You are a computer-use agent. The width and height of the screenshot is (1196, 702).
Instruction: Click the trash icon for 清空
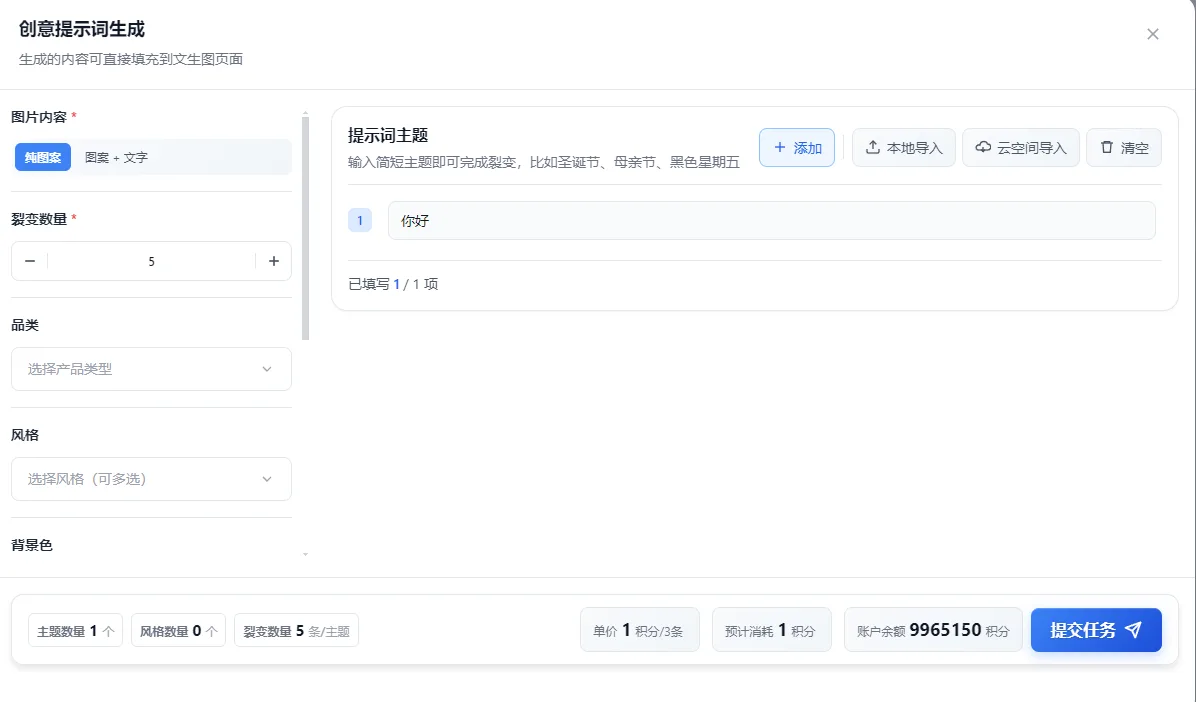coord(1107,148)
